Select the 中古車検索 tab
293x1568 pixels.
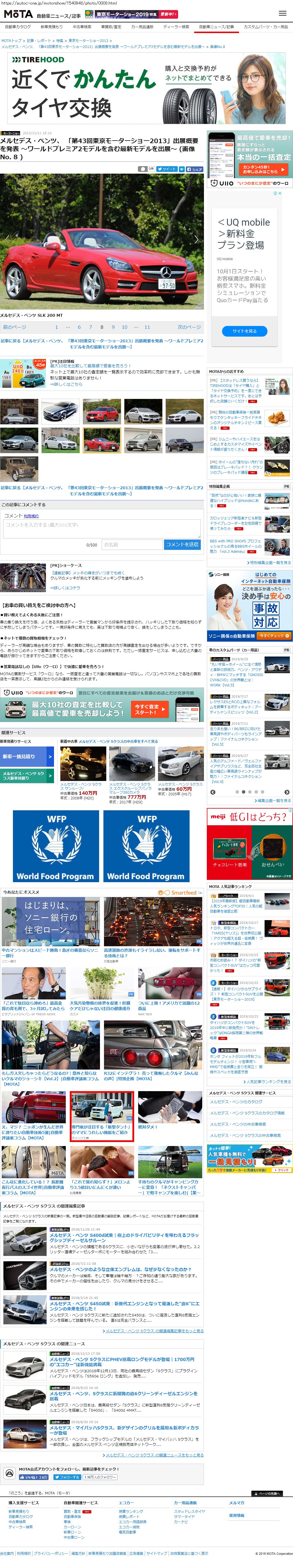pyautogui.click(x=82, y=27)
